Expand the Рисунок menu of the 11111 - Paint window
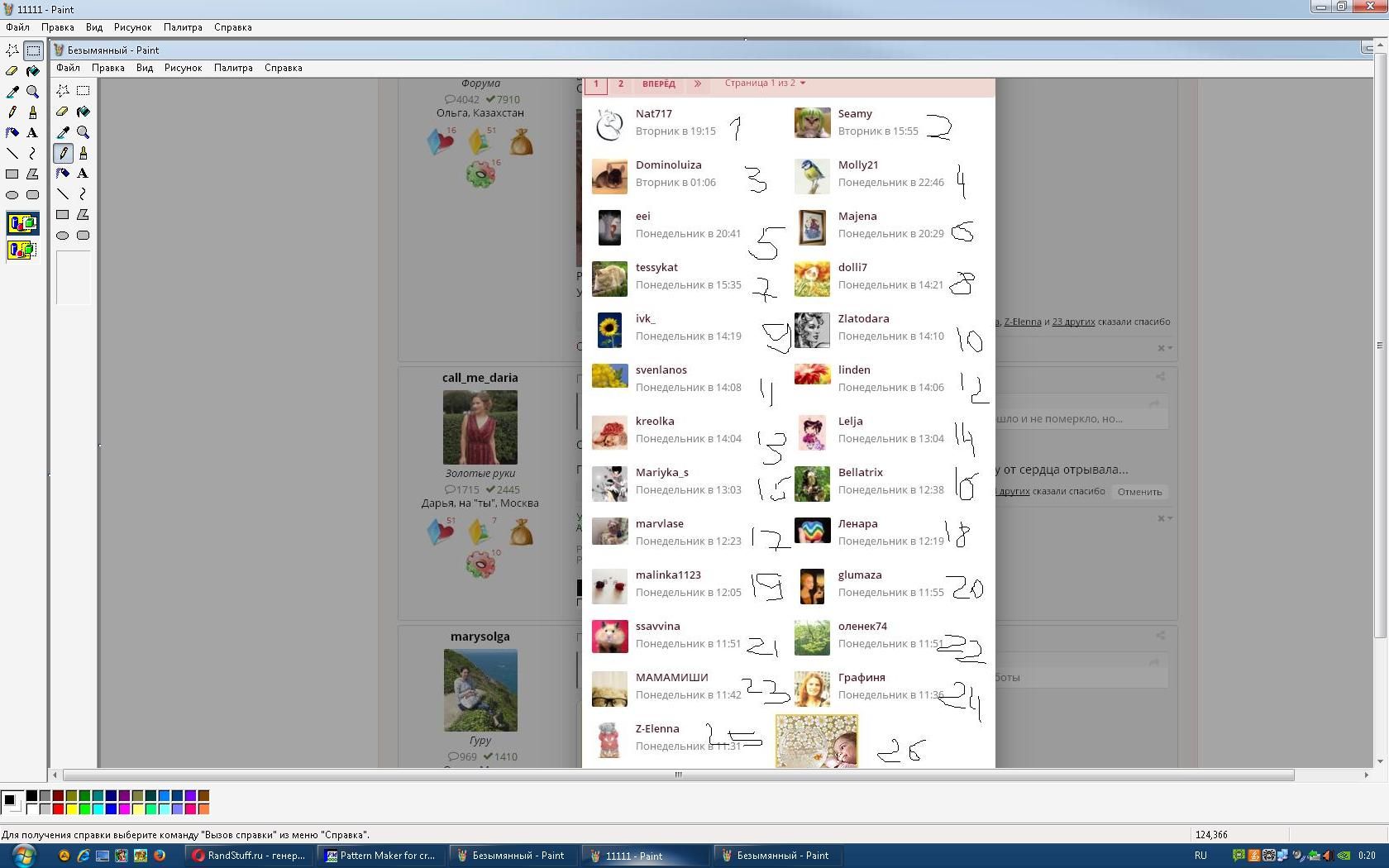Screen dimensions: 1389x868 click(132, 27)
